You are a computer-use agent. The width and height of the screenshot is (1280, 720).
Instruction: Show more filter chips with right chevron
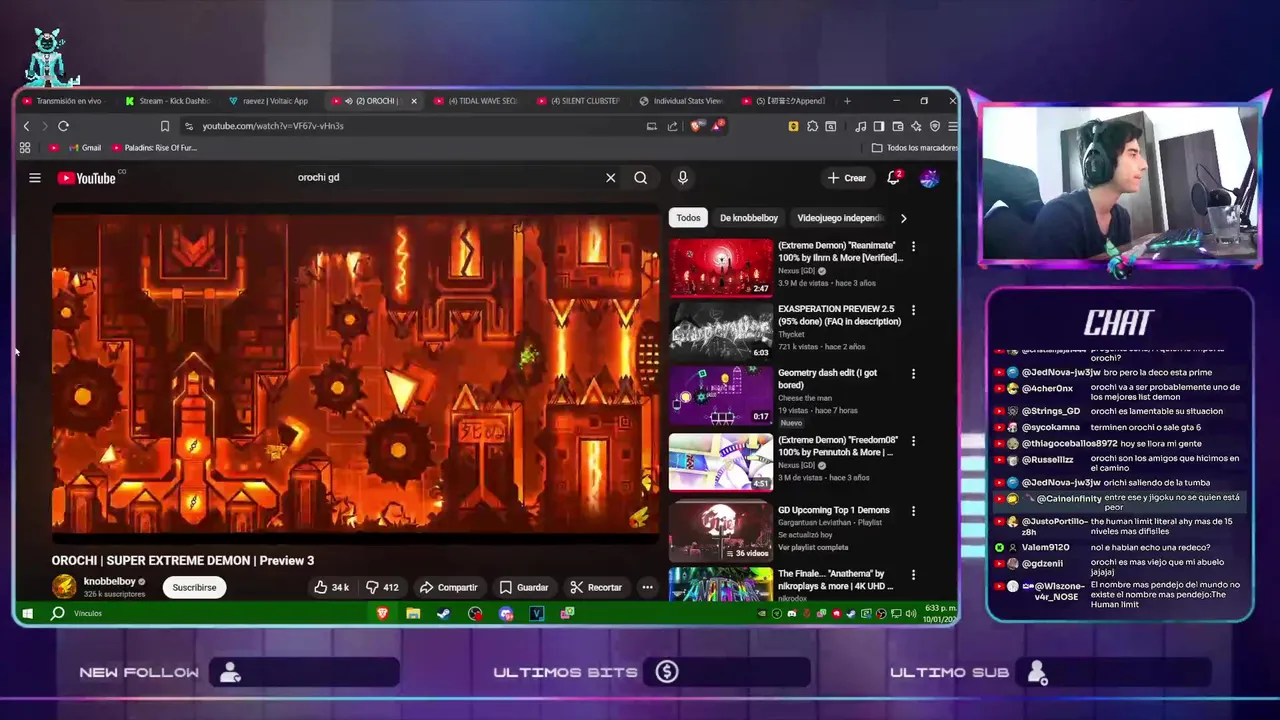tap(903, 218)
